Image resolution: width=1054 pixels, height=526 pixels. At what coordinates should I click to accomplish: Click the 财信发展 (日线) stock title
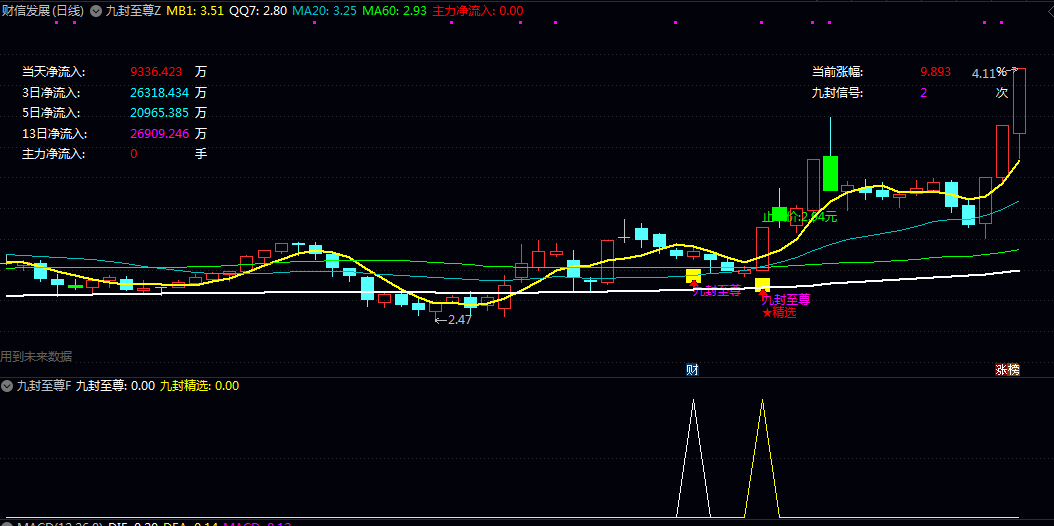pos(43,11)
